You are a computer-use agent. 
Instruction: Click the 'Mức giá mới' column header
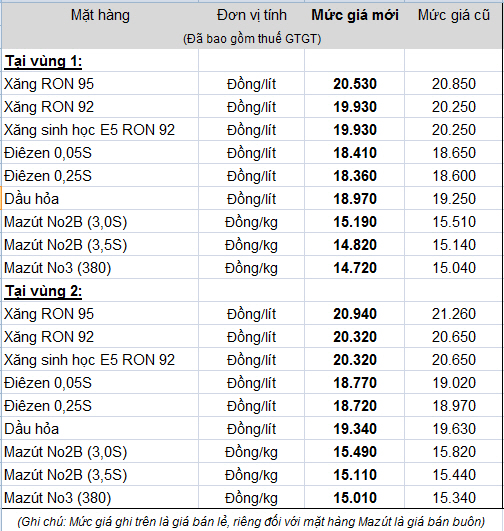coord(355,15)
